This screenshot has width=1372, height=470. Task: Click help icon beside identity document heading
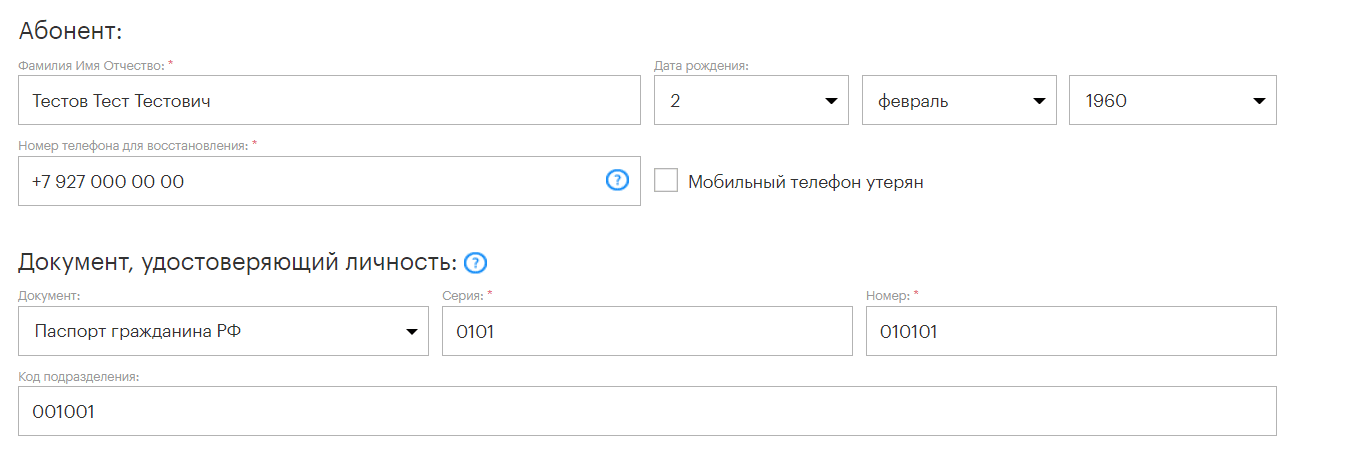pyautogui.click(x=476, y=263)
